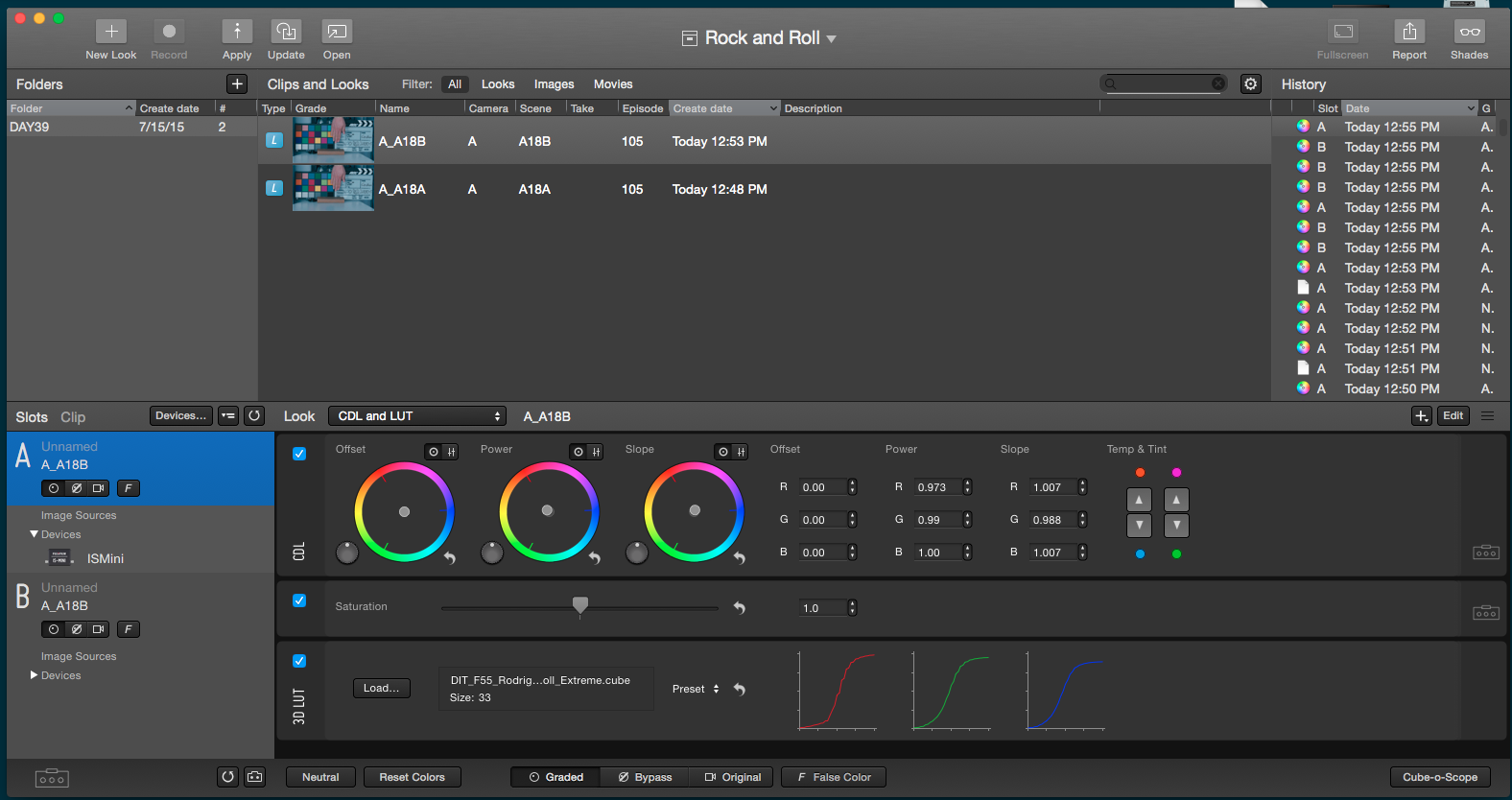The image size is (1512, 800).
Task: Click the Update toolbar icon
Action: [286, 32]
